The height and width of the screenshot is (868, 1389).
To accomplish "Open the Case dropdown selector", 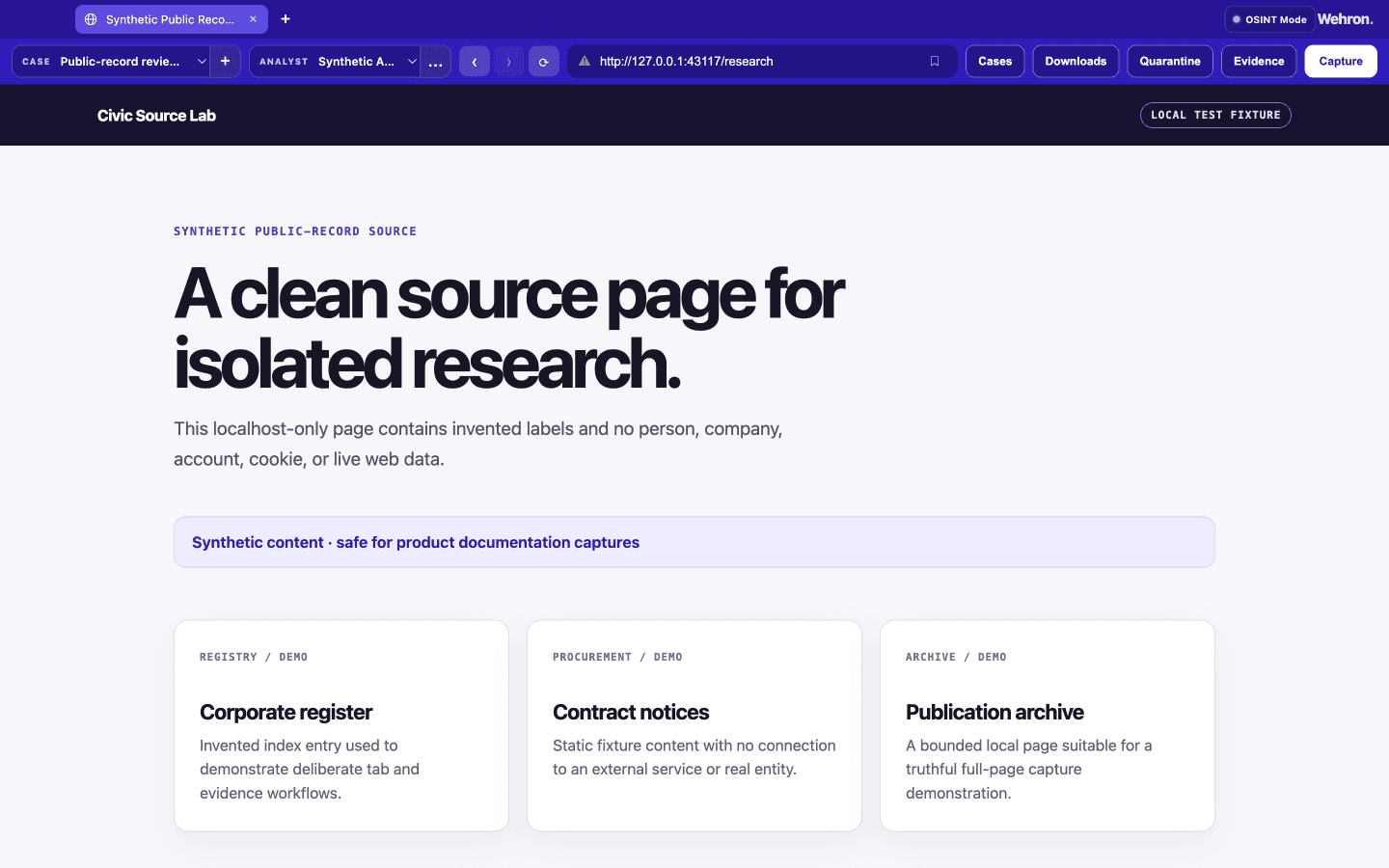I will 111,61.
